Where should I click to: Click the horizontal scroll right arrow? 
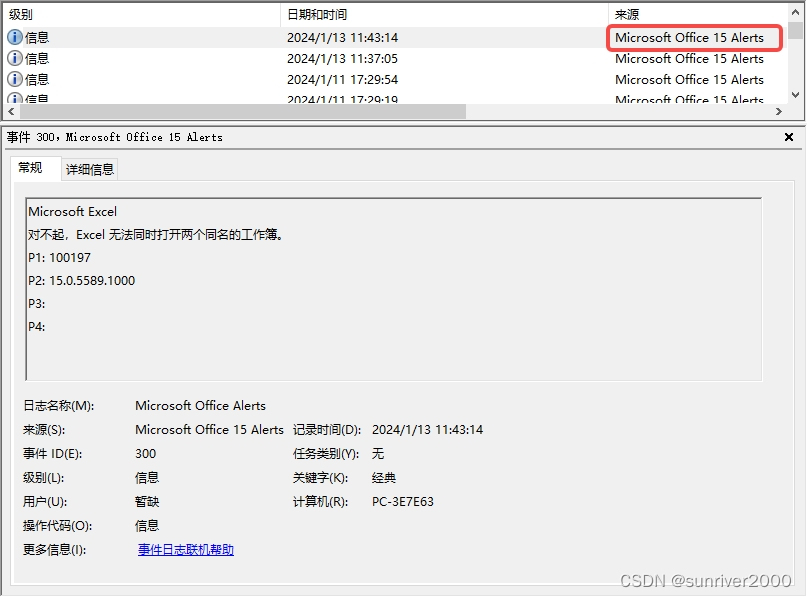pos(779,112)
